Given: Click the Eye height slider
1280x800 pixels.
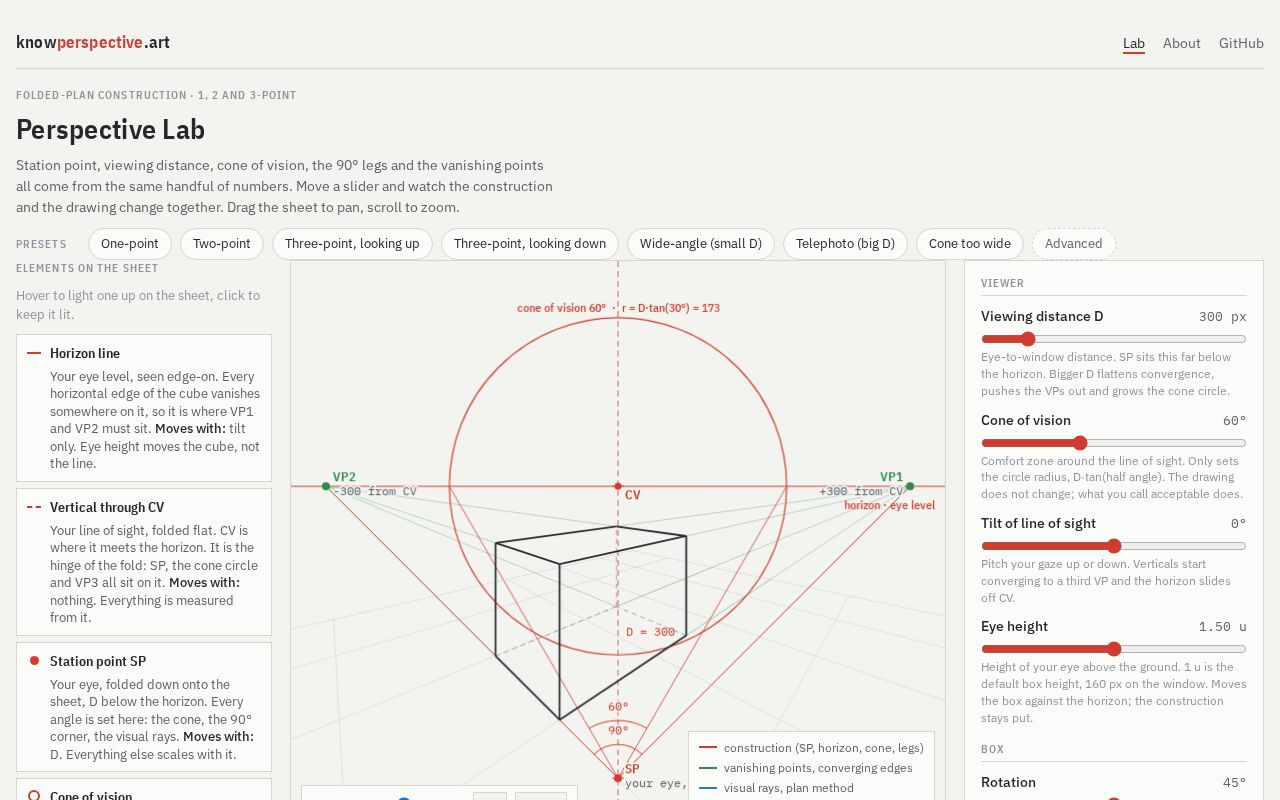Looking at the screenshot, I should coord(1114,649).
